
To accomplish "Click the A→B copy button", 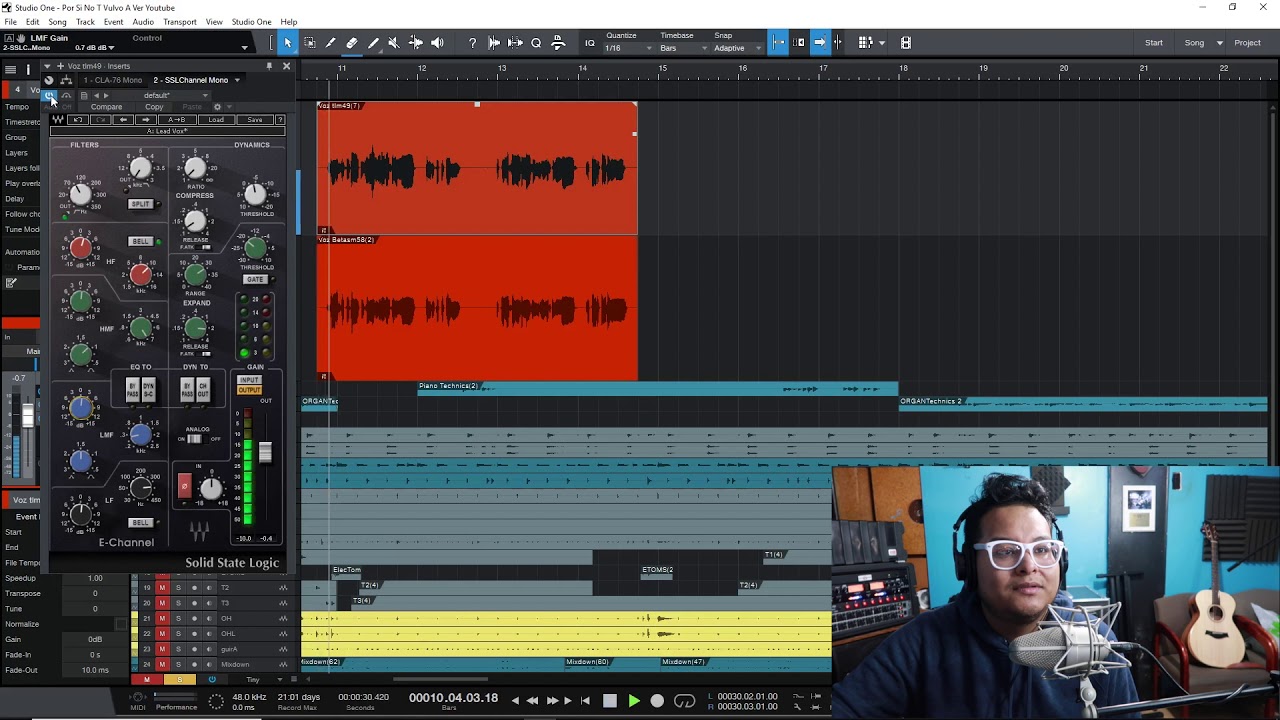I will click(177, 120).
